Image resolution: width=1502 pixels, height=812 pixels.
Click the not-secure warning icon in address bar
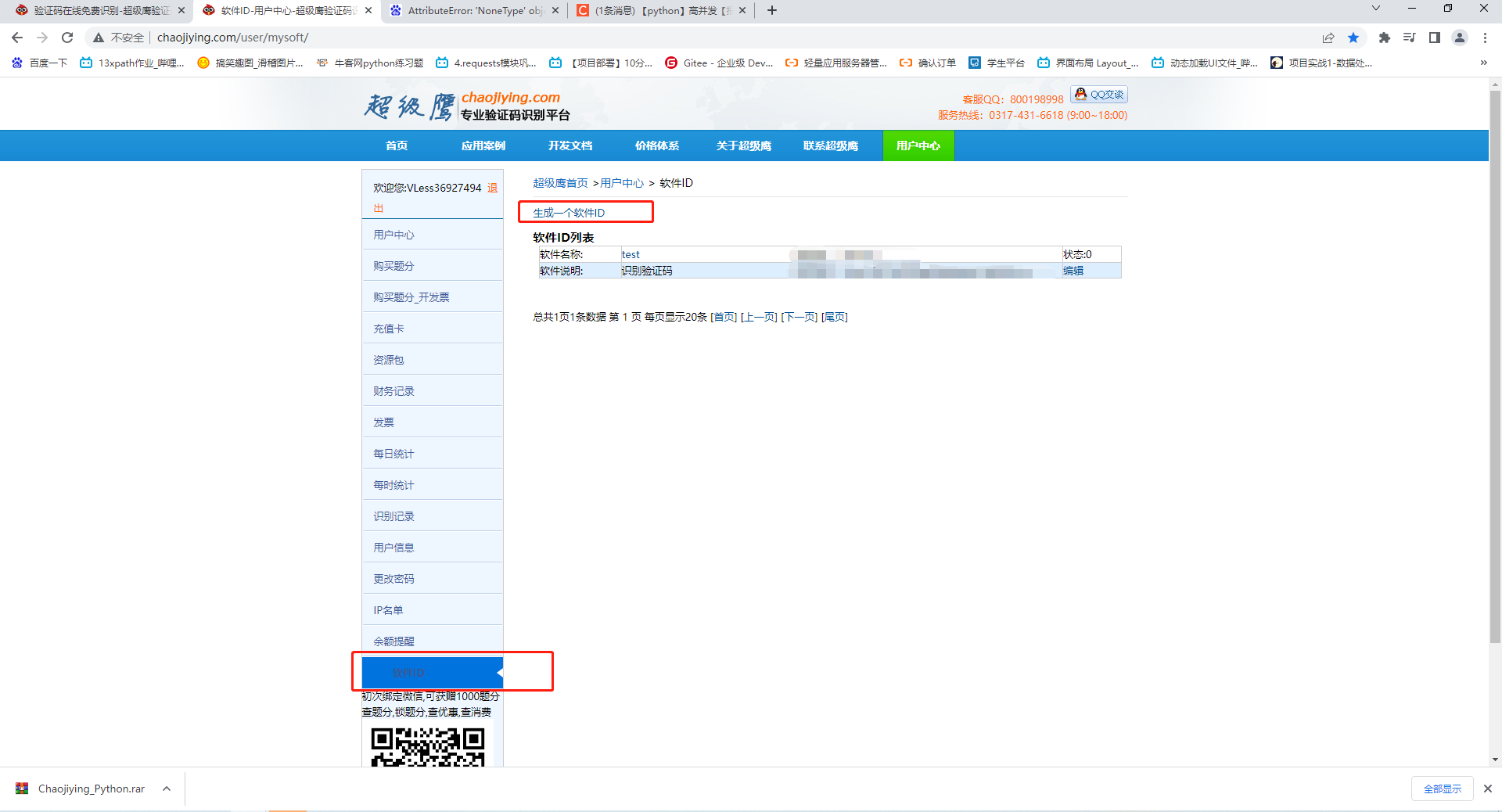click(x=99, y=38)
